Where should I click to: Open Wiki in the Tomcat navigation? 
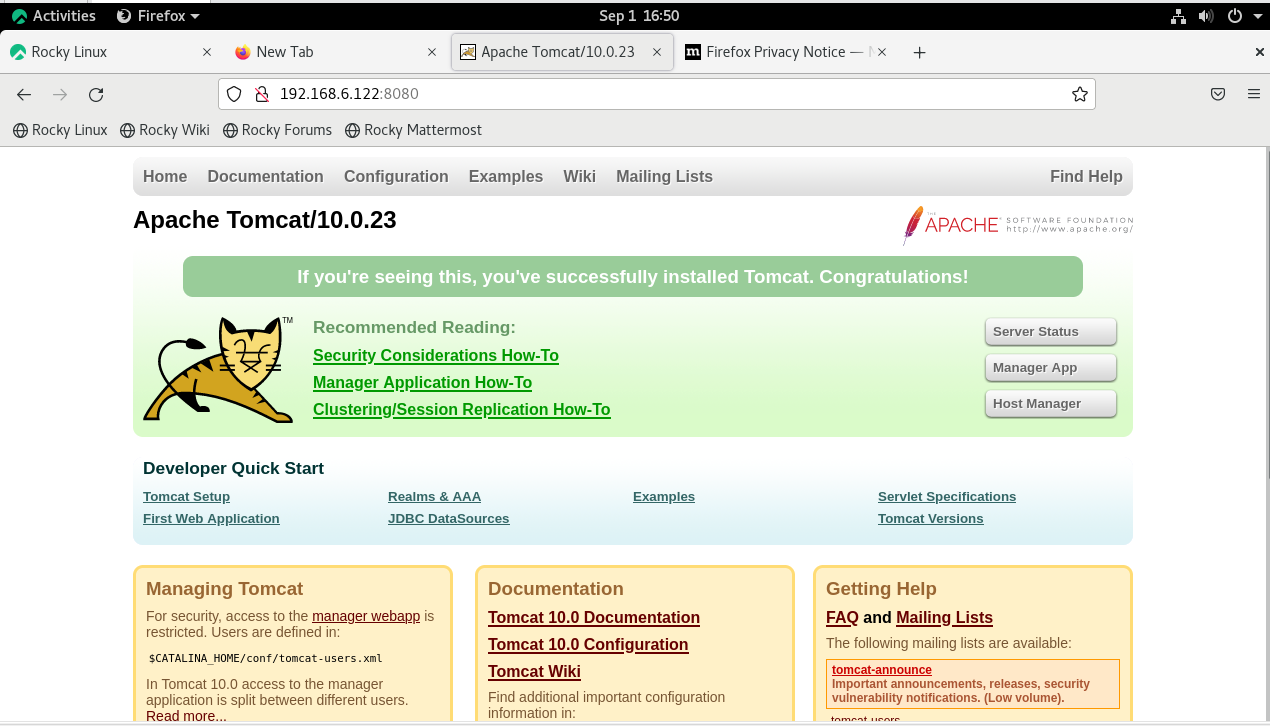point(579,176)
